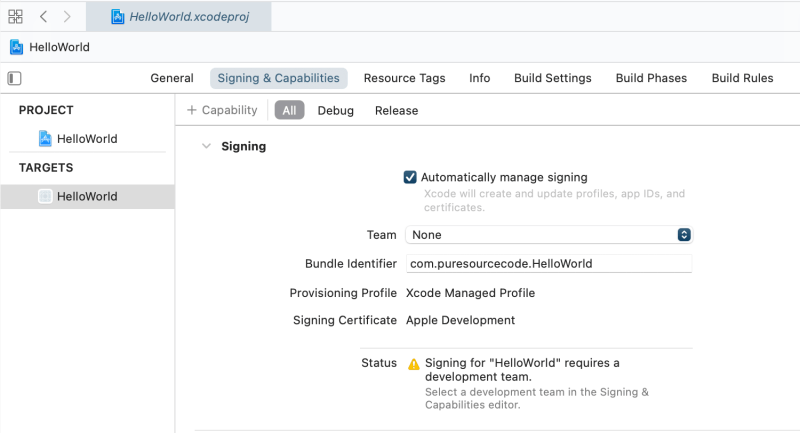The image size is (800, 433).
Task: Switch to the General tab
Action: [171, 78]
